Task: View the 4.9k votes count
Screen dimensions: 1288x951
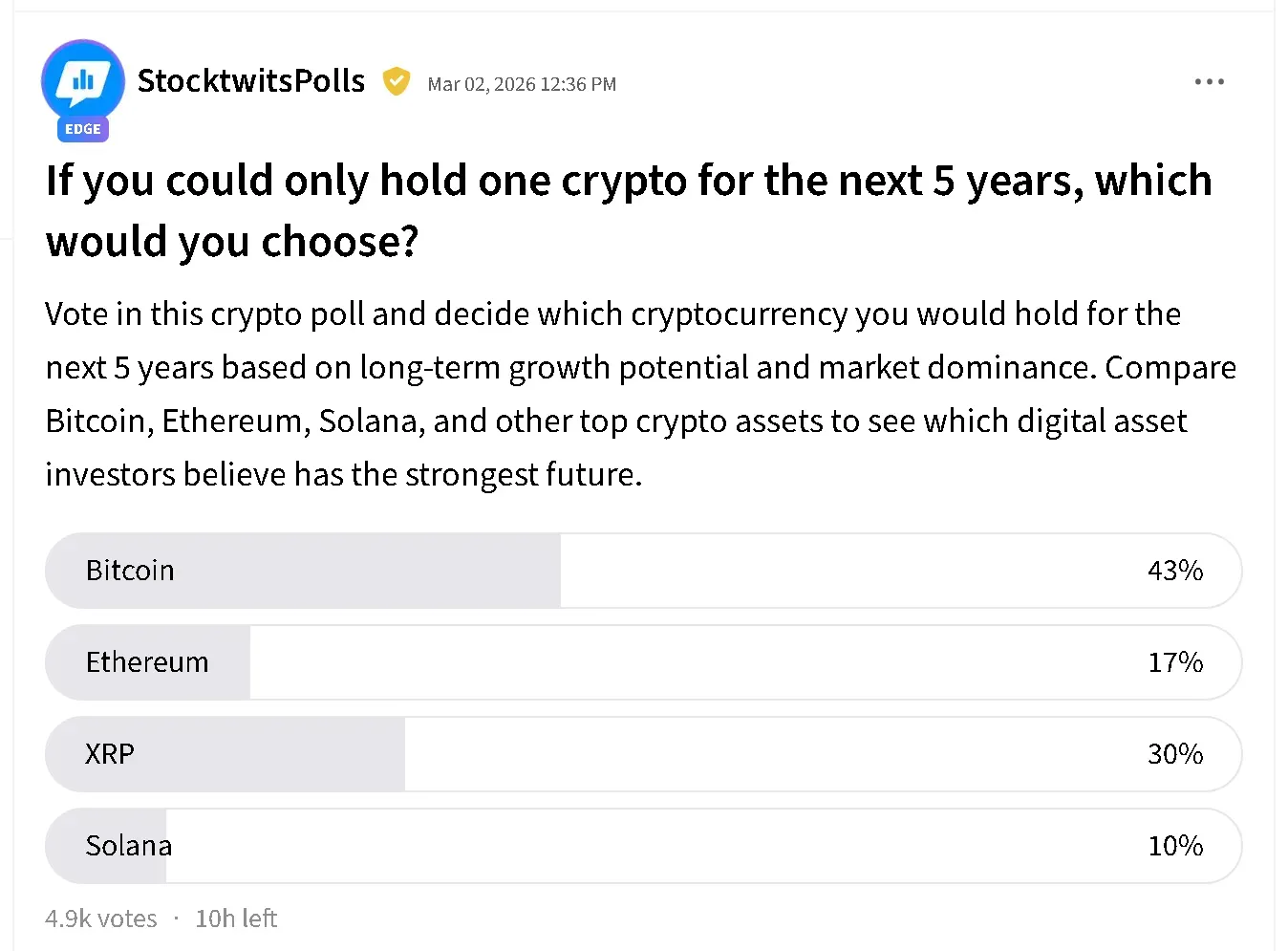Action: coord(100,919)
